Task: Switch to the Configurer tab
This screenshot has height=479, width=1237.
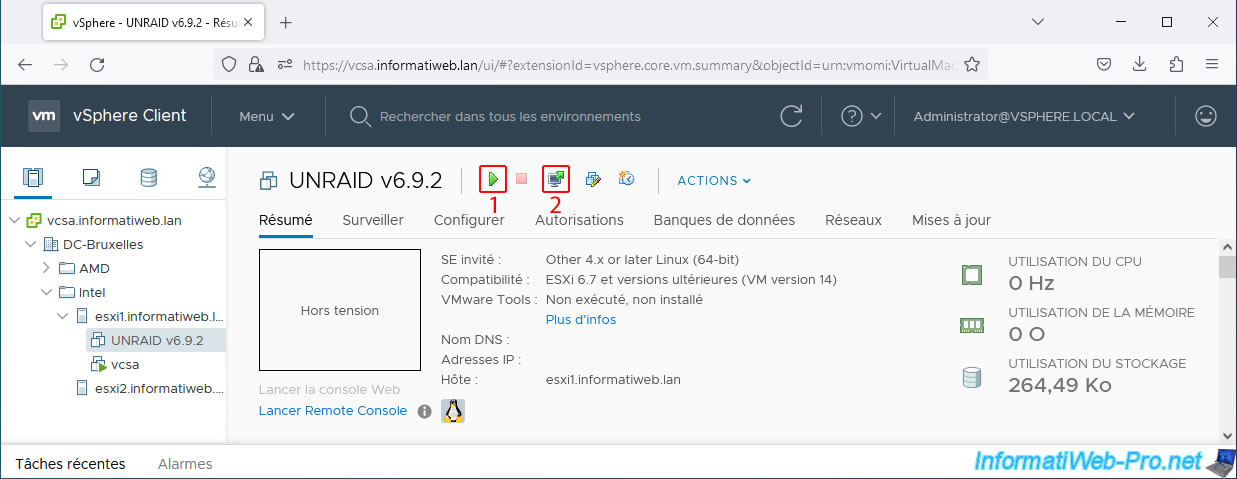Action: (x=469, y=220)
